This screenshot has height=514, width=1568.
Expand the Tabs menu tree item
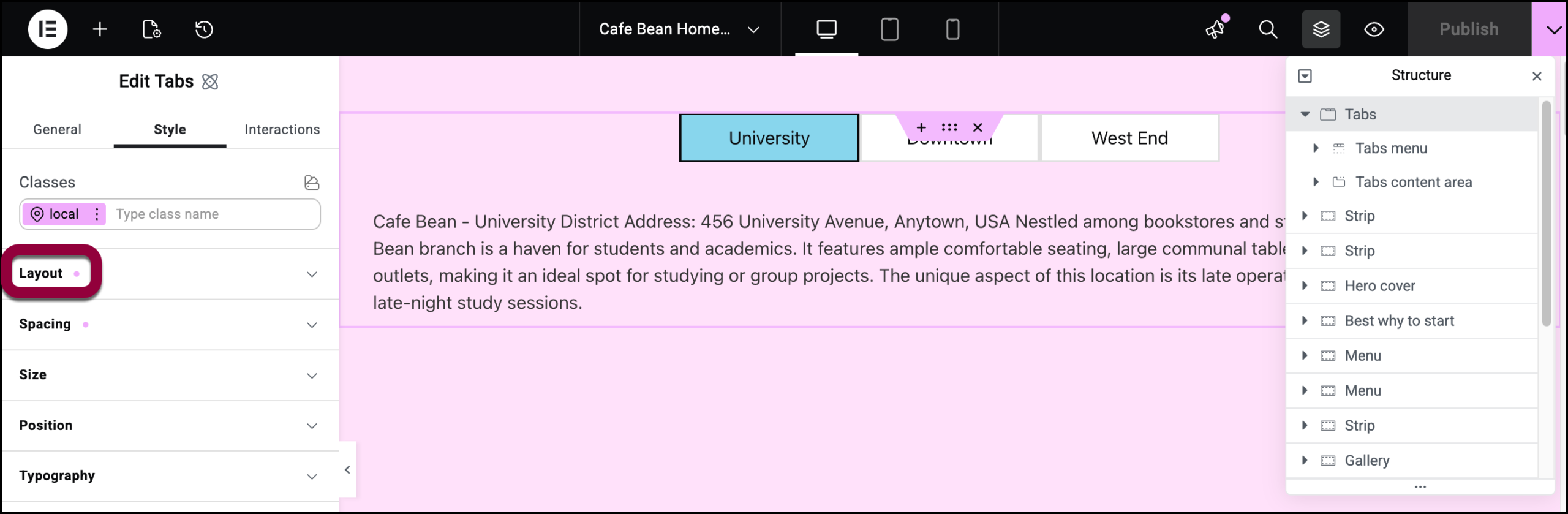point(1316,148)
